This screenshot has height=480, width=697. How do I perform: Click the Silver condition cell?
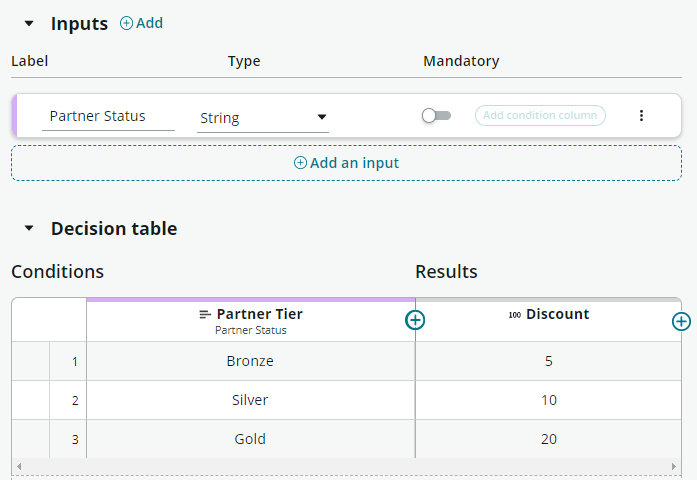tap(251, 400)
